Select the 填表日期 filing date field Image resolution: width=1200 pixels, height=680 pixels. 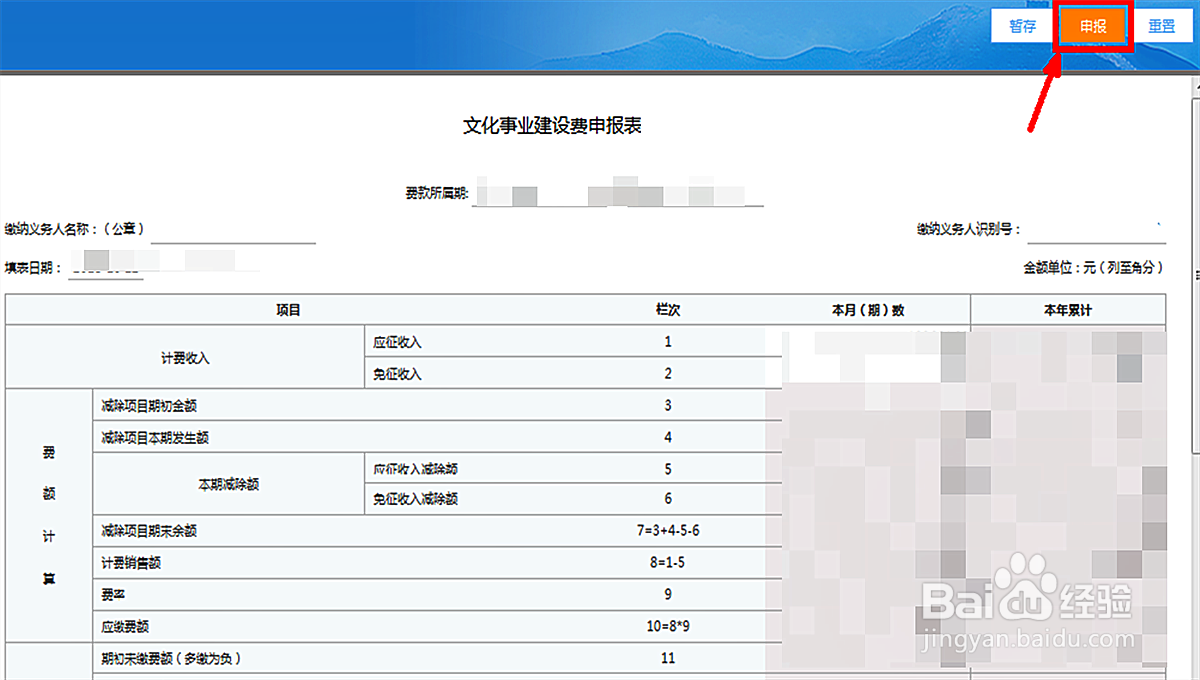click(x=105, y=268)
